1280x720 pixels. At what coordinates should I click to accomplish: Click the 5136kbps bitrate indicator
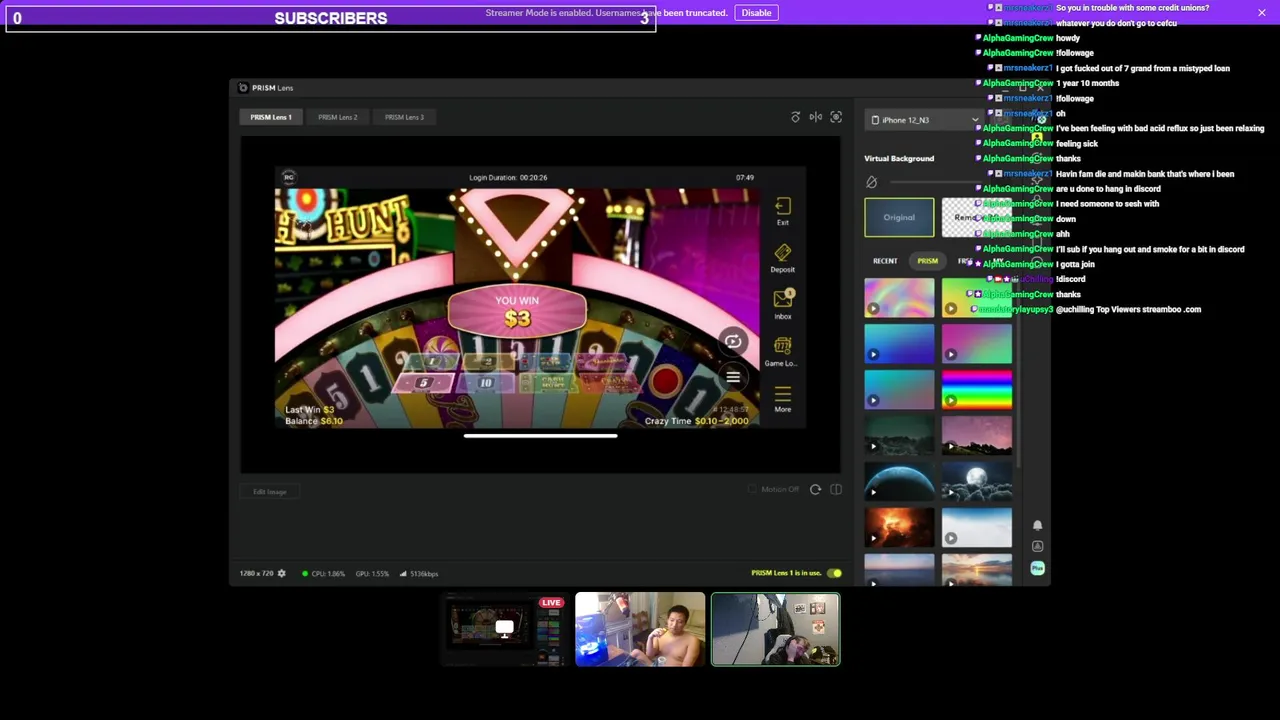click(419, 574)
